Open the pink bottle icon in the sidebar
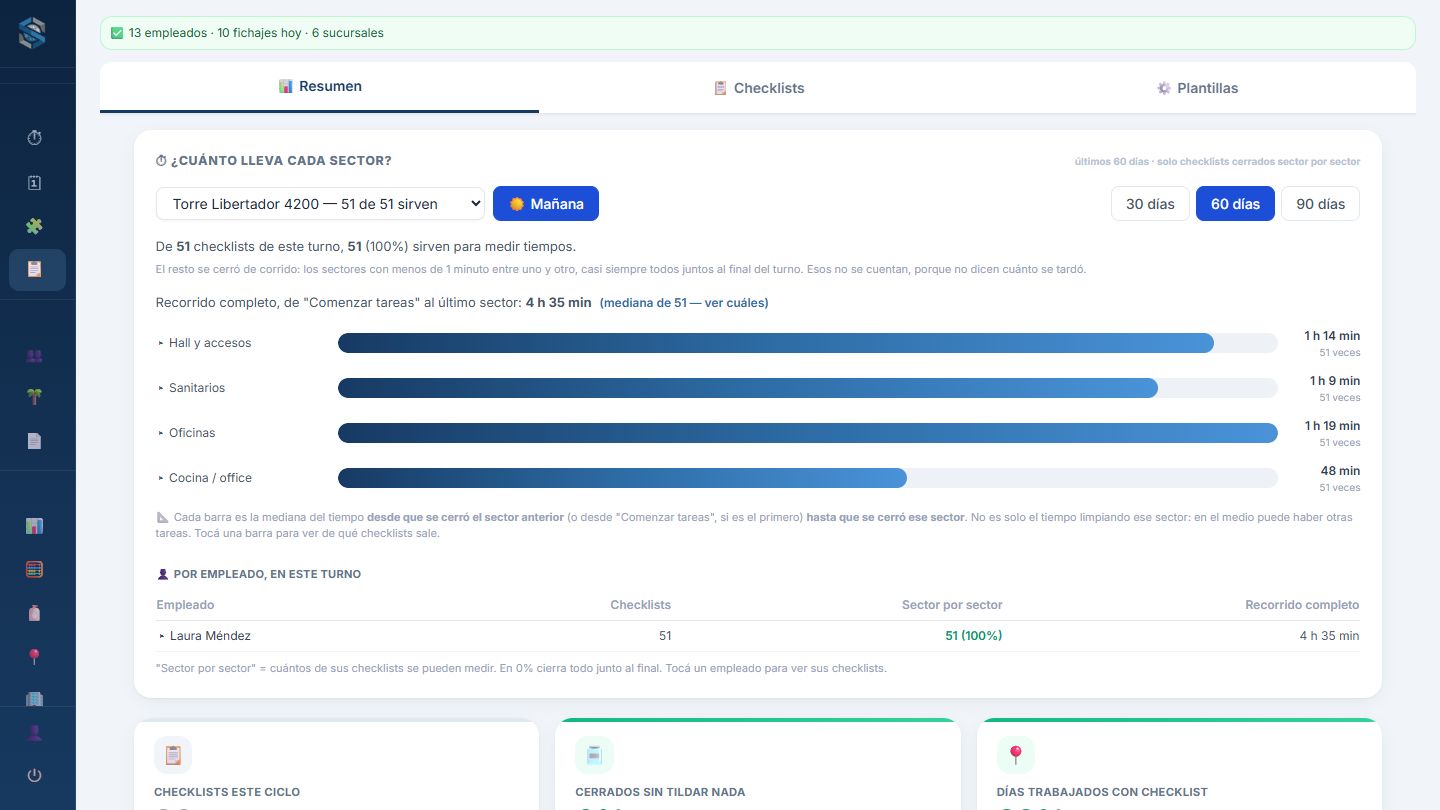 pos(35,613)
